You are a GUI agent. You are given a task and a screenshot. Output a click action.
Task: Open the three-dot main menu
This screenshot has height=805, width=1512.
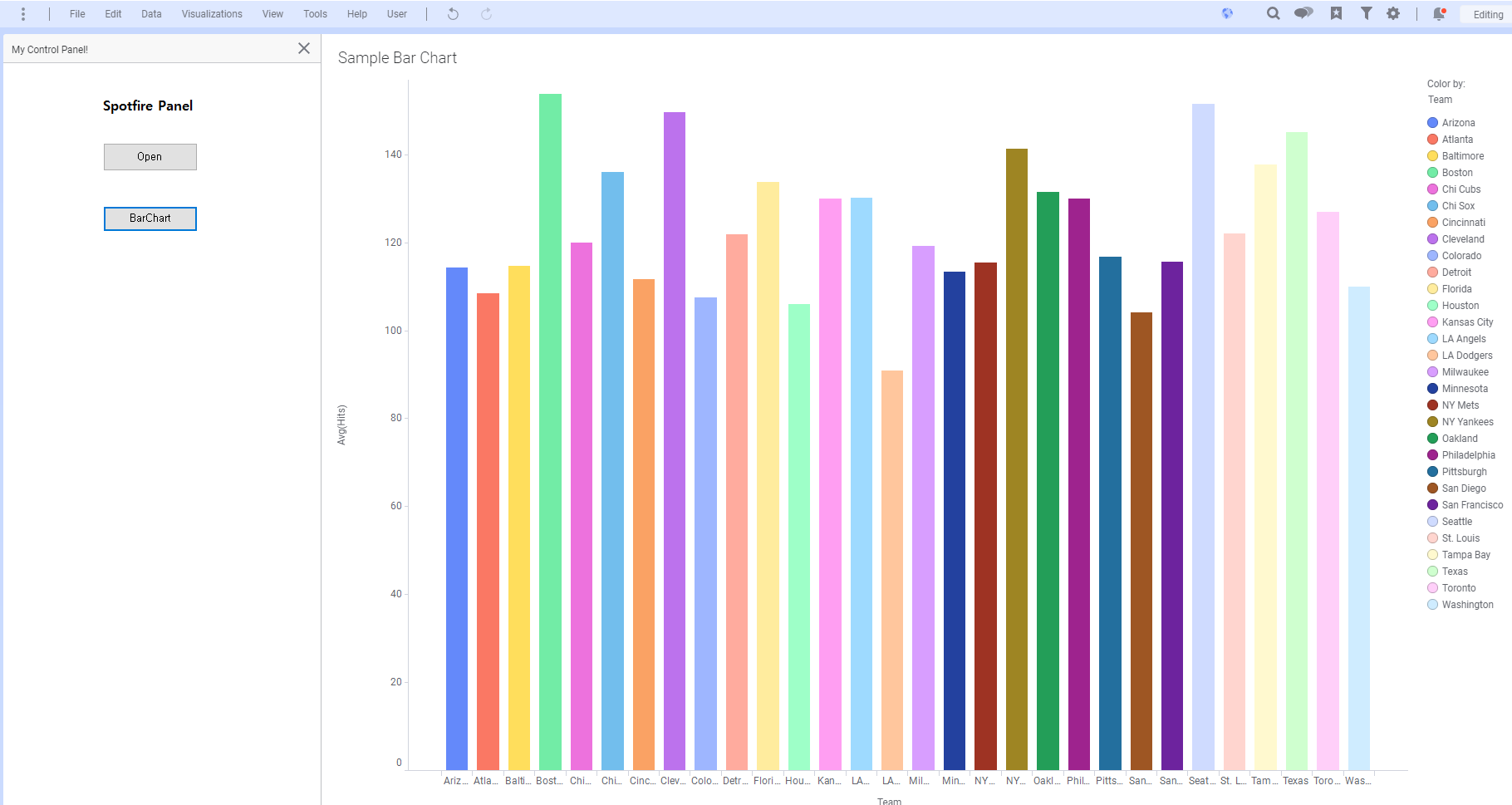23,14
